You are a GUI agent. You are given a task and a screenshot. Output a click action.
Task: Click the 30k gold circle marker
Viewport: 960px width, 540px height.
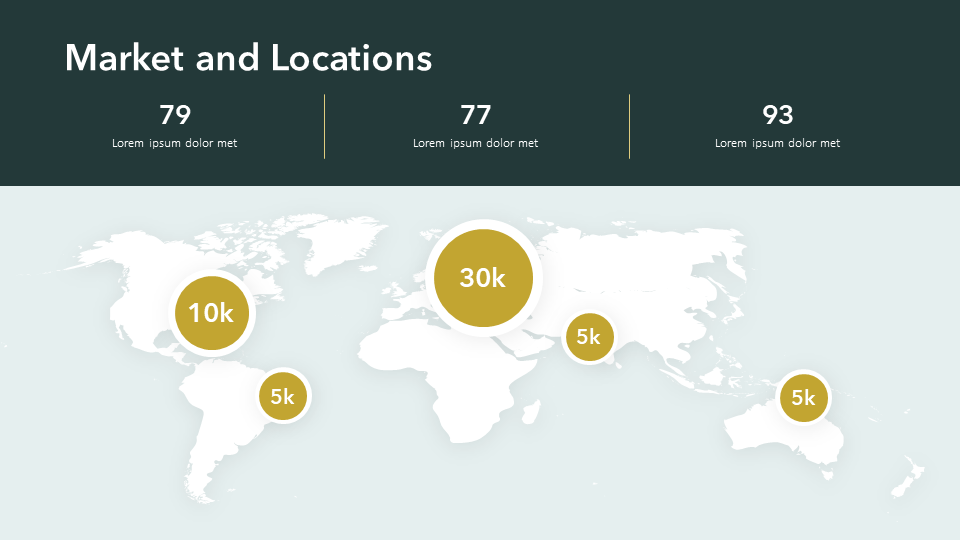(x=483, y=278)
